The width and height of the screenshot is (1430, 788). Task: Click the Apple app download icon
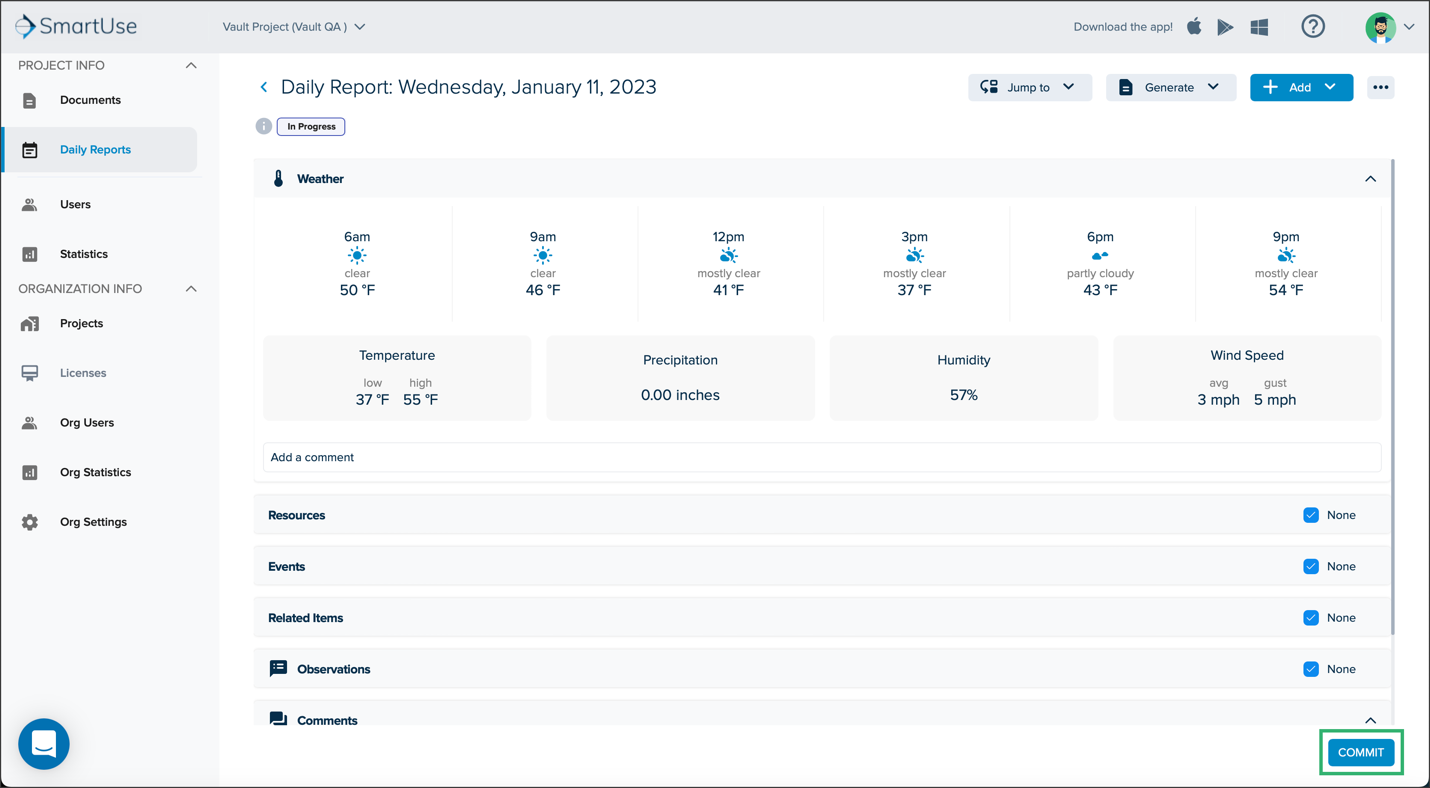[1194, 27]
